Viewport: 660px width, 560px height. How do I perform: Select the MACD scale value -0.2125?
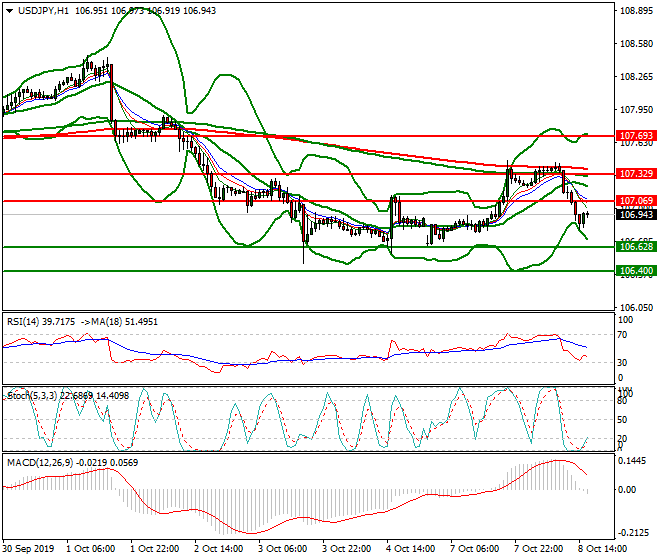(x=633, y=533)
